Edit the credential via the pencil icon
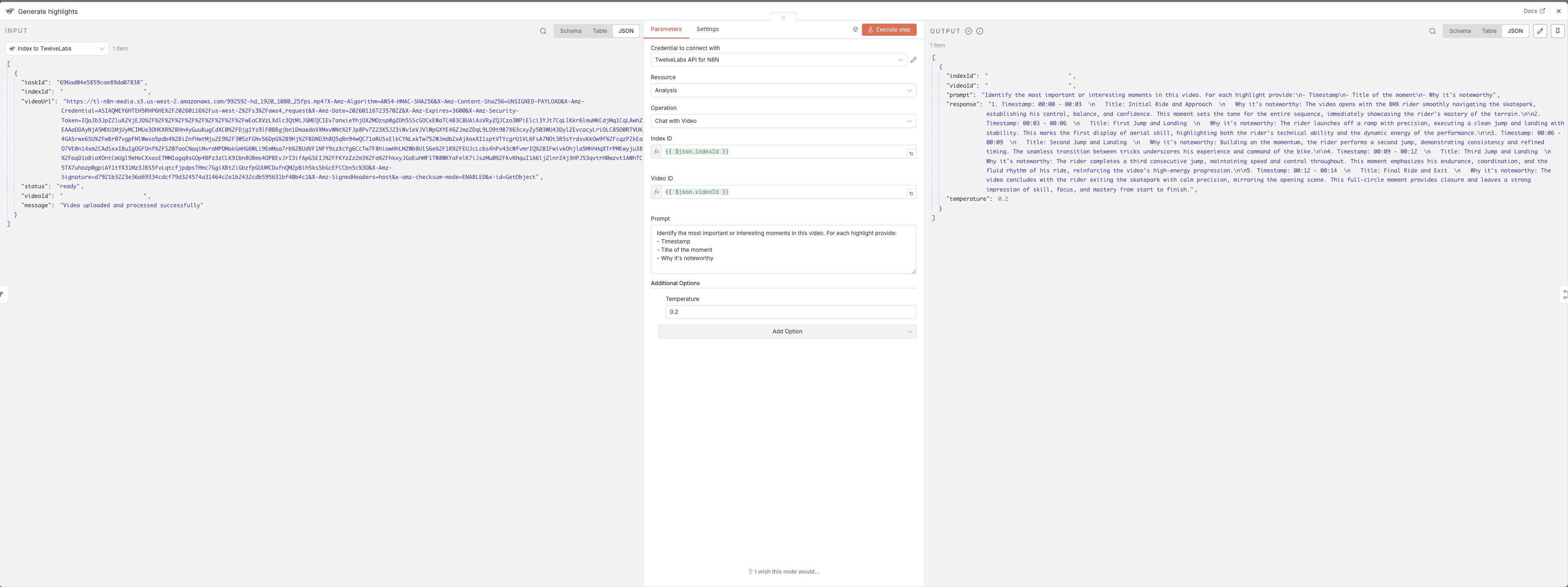Screen dimensions: 1568x587 [x=913, y=60]
